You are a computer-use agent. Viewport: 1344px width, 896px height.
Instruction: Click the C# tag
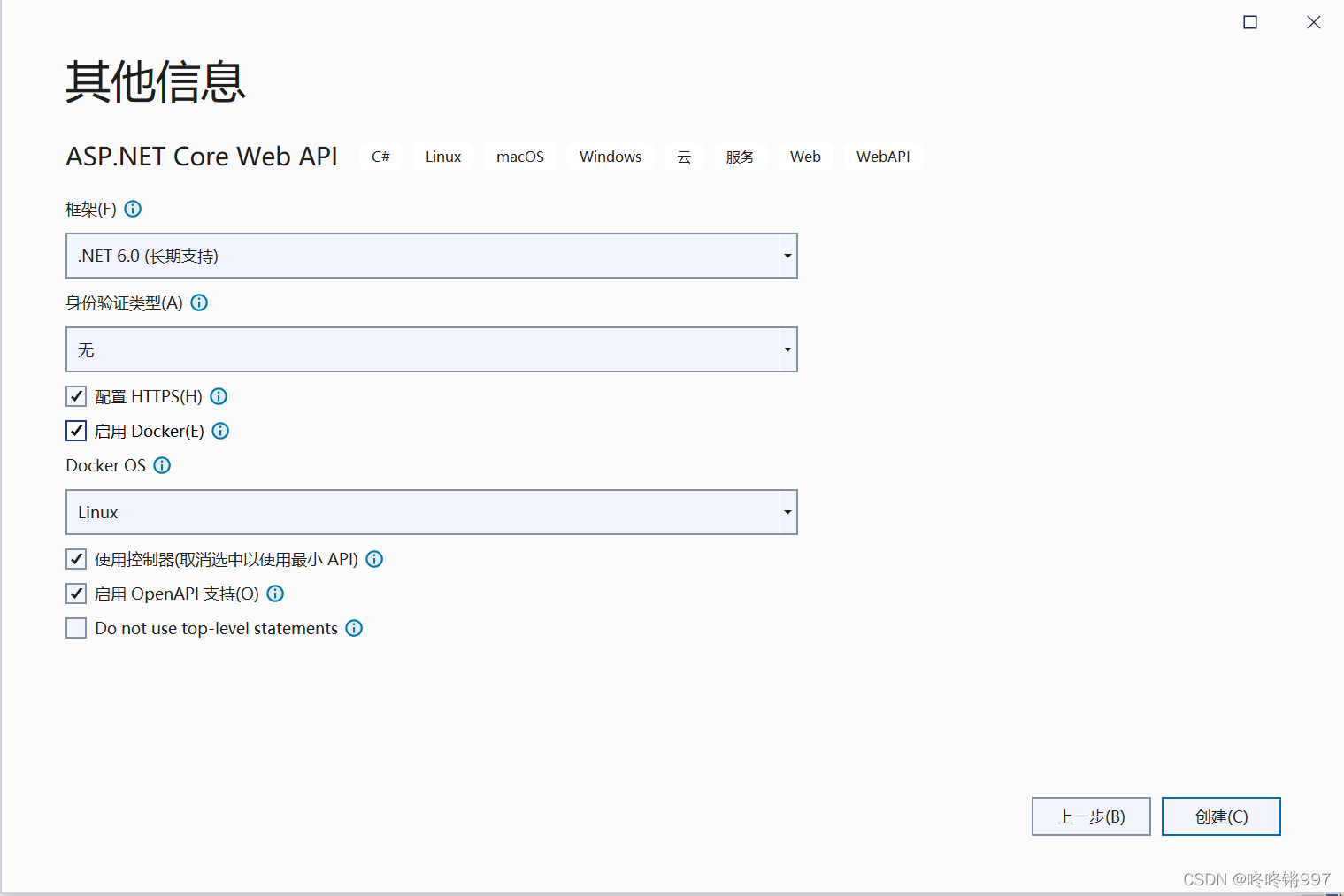point(380,157)
